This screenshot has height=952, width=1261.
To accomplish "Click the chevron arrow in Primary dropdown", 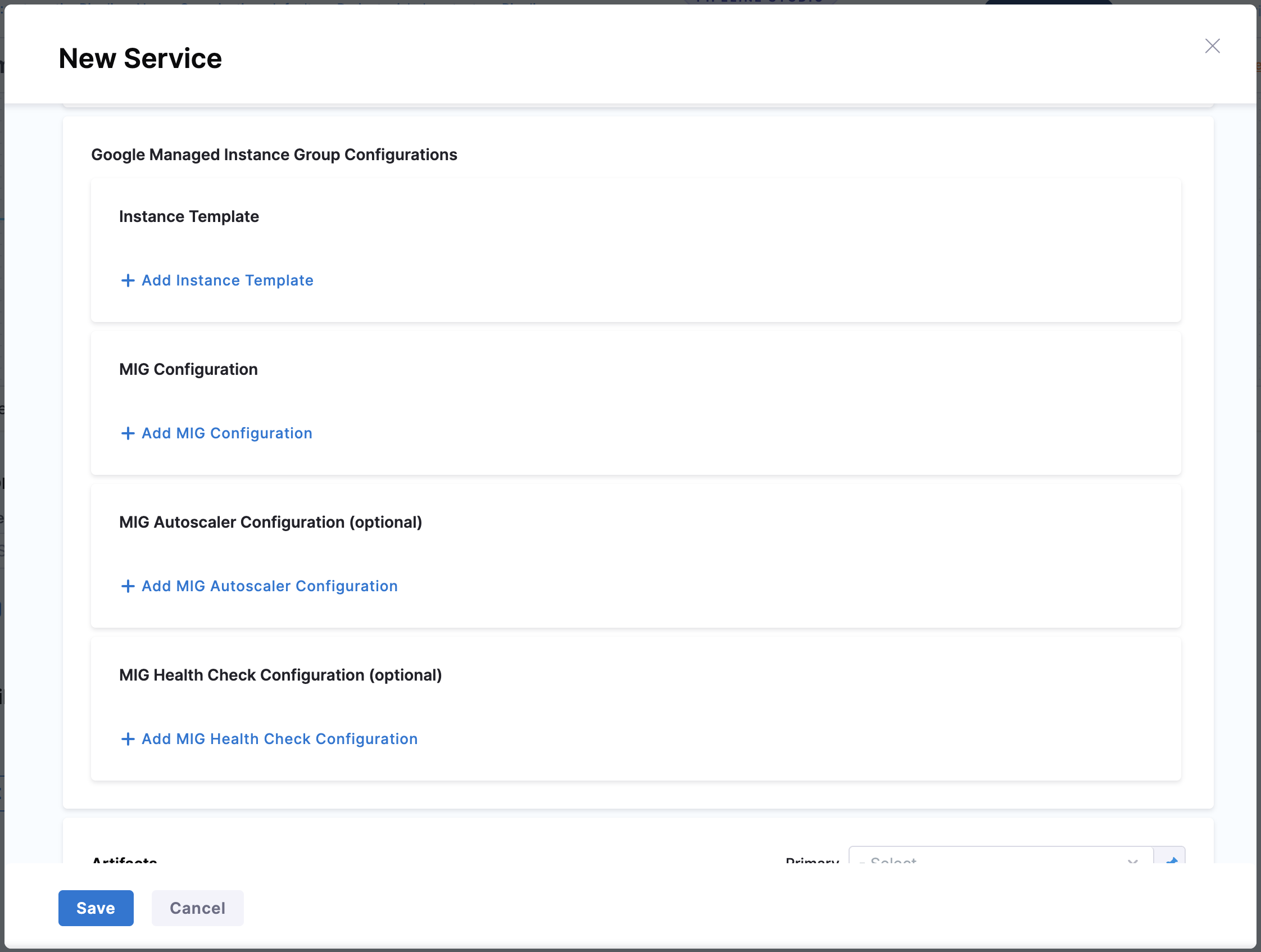I will tap(1132, 860).
